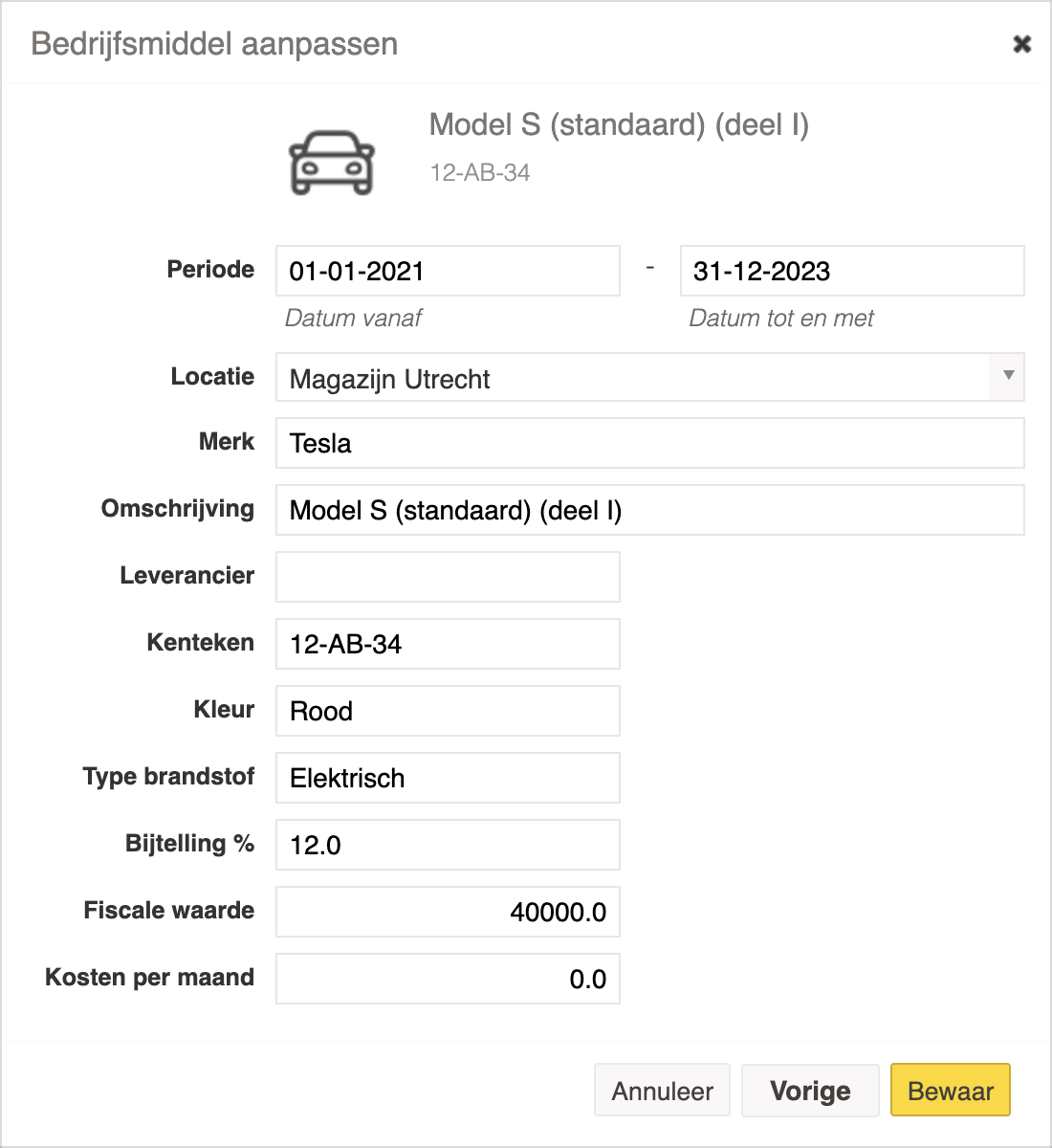Click the Kenteken label

[x=201, y=643]
